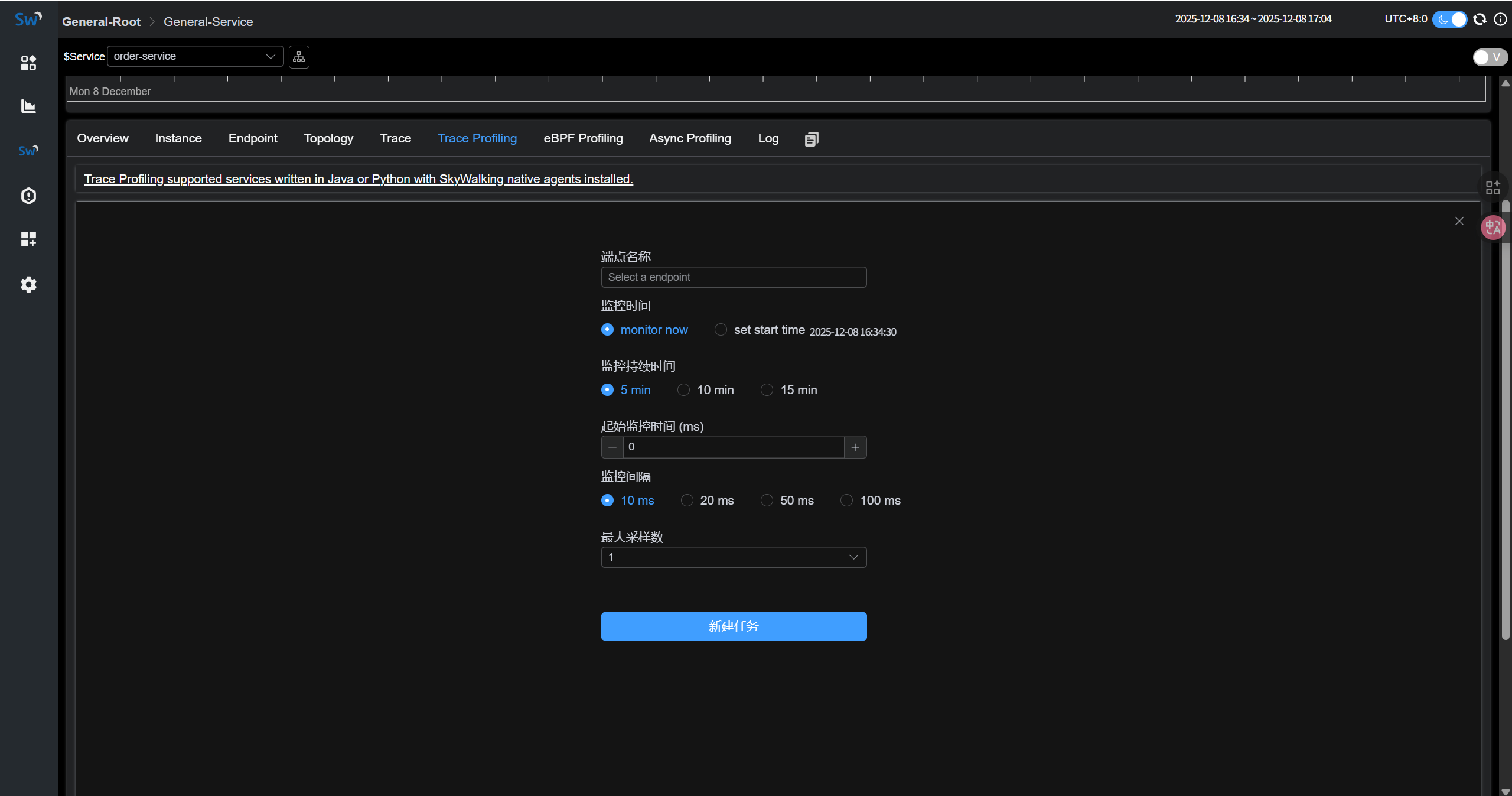The image size is (1512, 796).
Task: Click the info icon at top right
Action: [1500, 20]
